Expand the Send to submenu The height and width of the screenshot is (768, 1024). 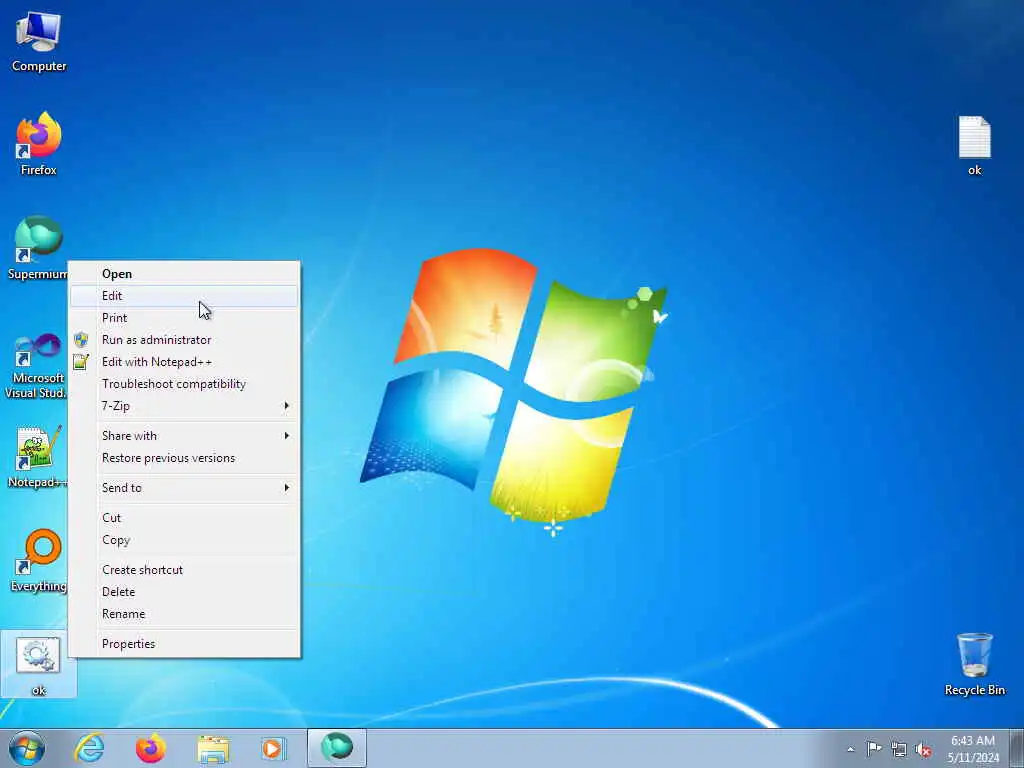pyautogui.click(x=184, y=488)
